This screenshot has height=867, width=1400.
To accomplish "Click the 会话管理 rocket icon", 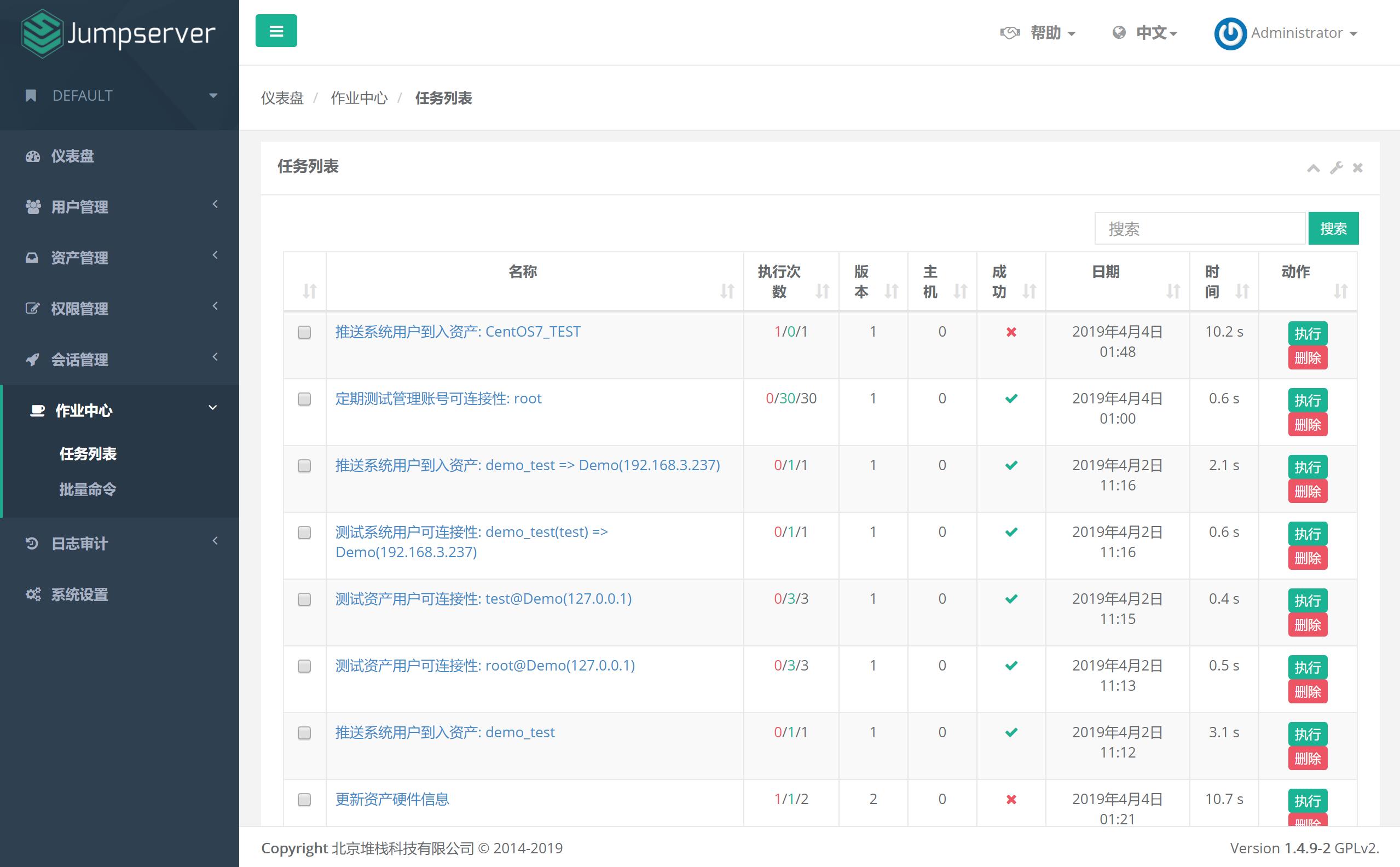I will click(x=33, y=360).
